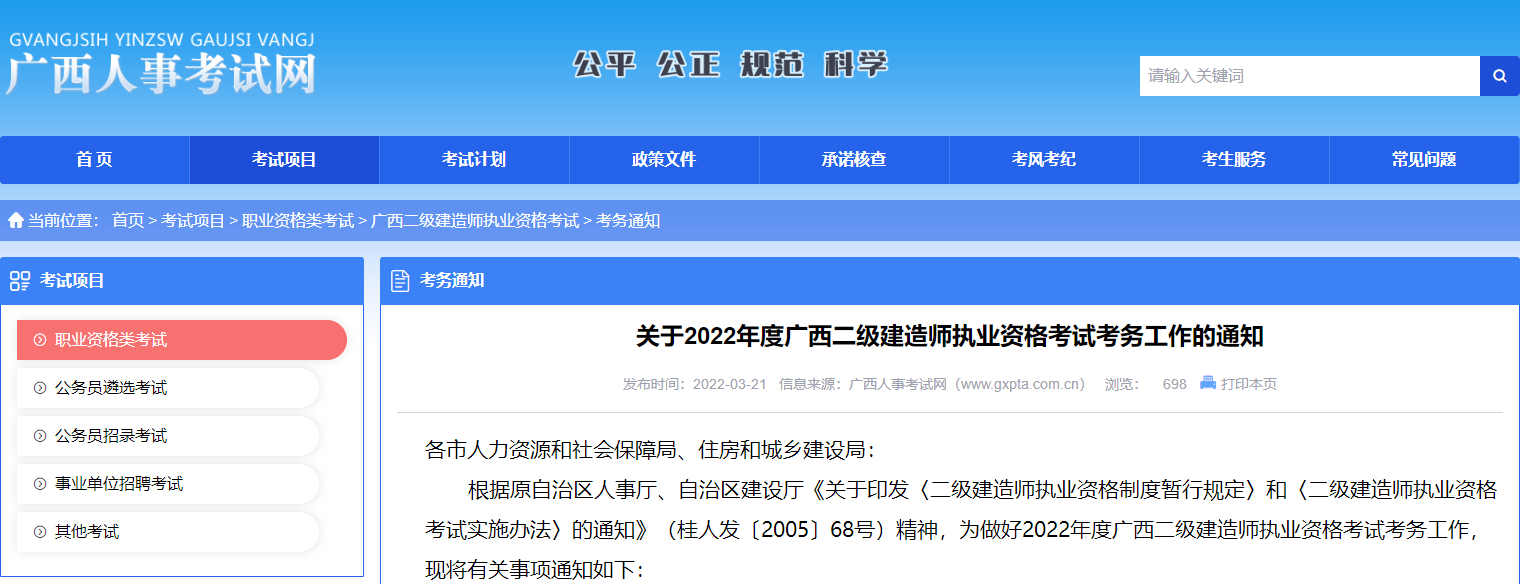Open the 考风考纪 navigation menu
Viewport: 1520px width, 584px height.
(1044, 159)
